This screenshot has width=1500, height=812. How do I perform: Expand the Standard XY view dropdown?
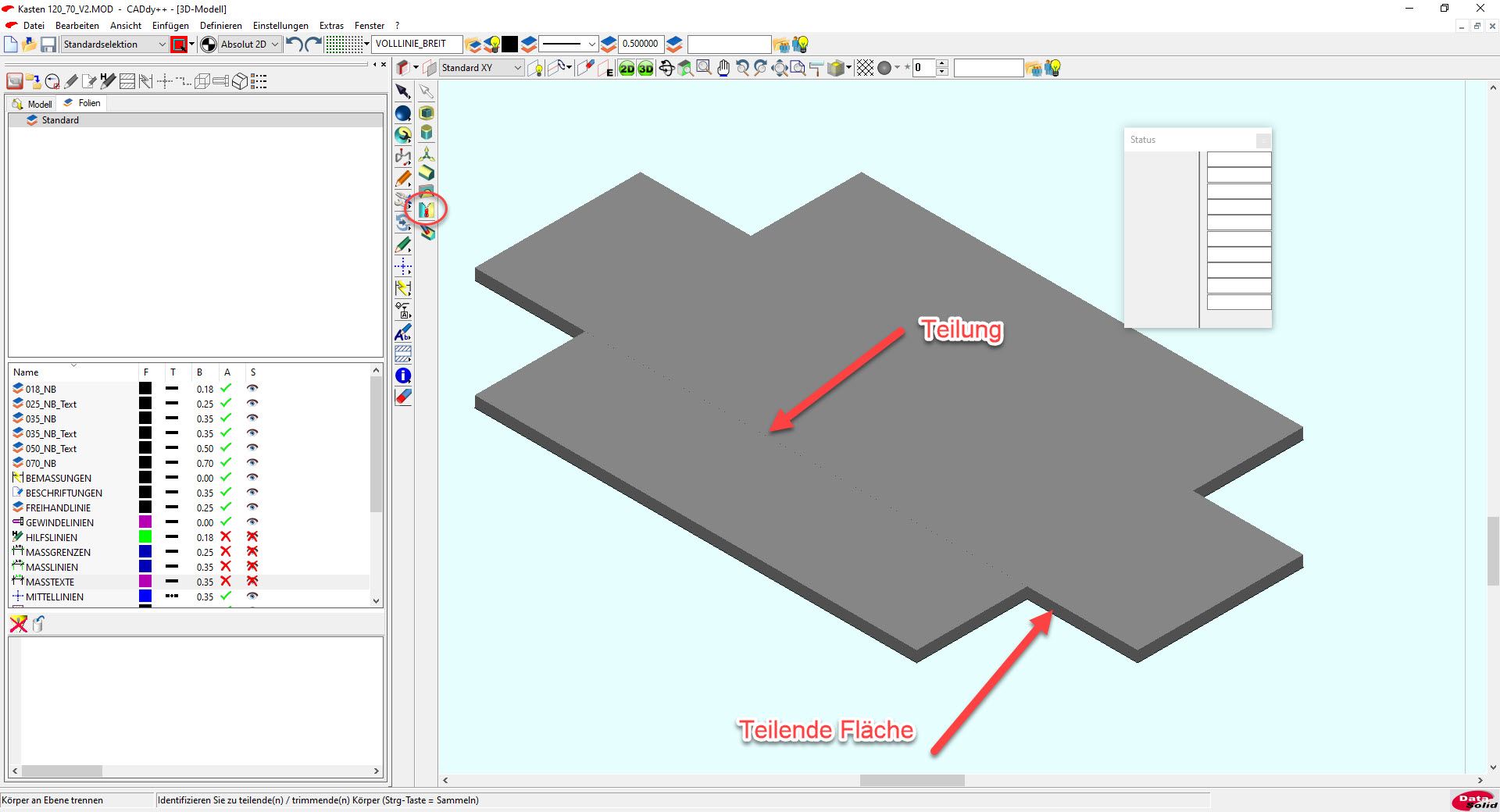pyautogui.click(x=517, y=69)
